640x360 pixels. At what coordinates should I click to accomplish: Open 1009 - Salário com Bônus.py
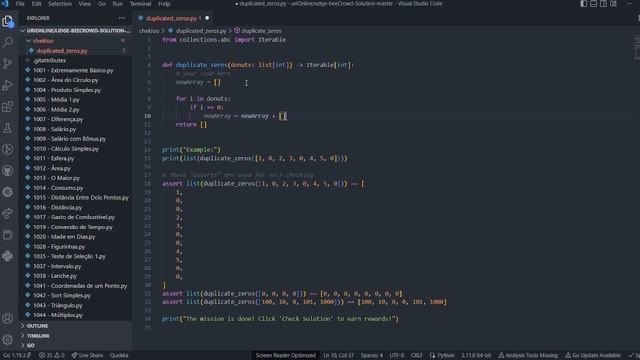click(x=76, y=139)
